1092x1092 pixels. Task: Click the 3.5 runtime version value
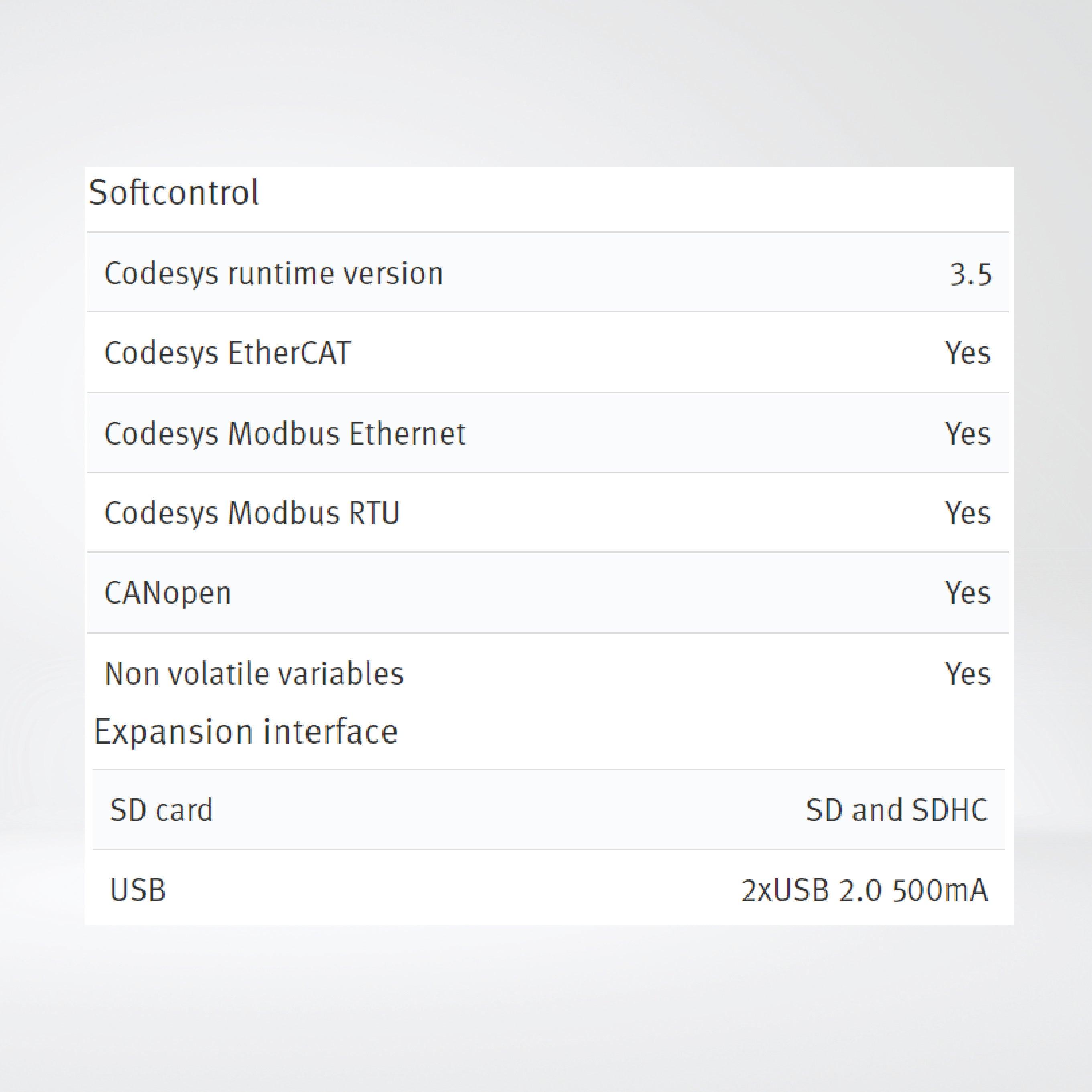click(970, 275)
